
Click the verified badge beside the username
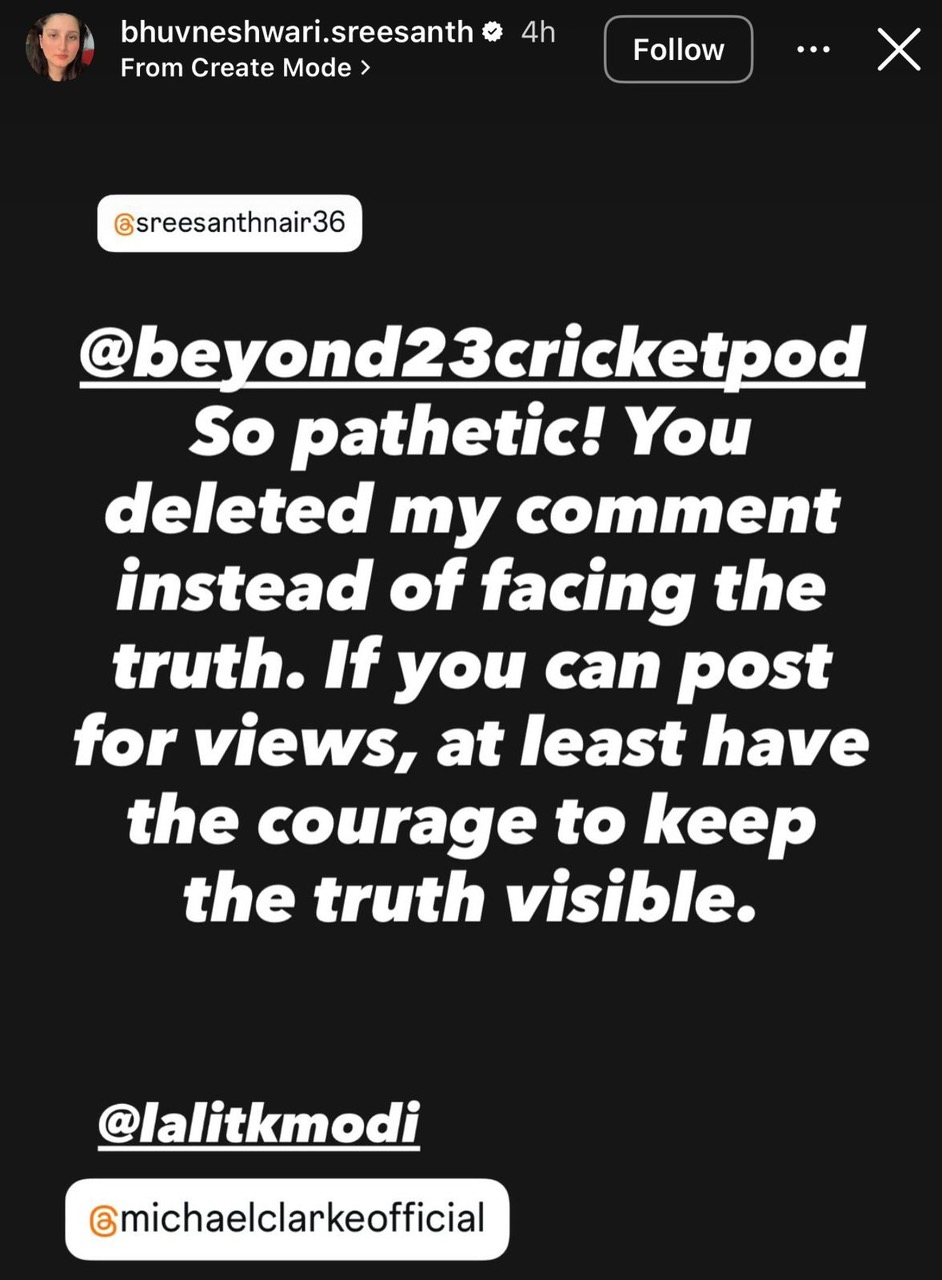click(492, 32)
